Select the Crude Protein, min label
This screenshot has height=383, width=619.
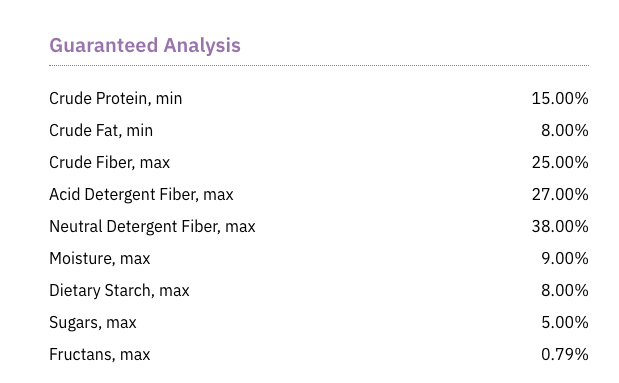116,98
